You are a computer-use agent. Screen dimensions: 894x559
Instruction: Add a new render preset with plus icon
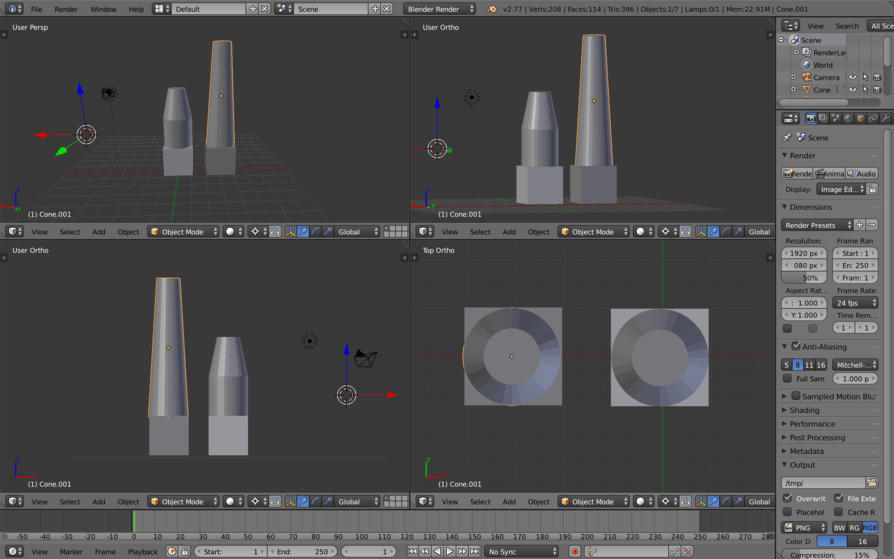click(859, 225)
